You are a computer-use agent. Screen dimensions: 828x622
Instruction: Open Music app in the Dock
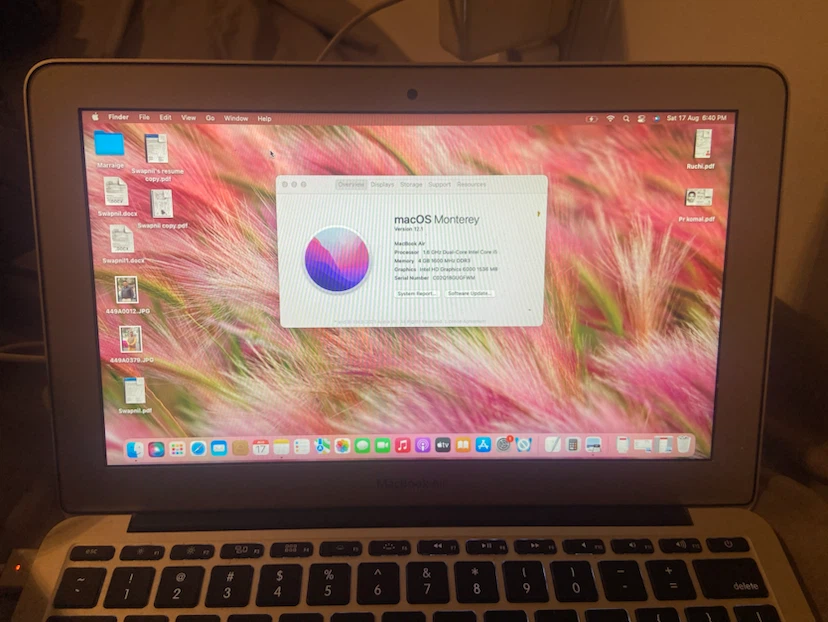[x=402, y=446]
